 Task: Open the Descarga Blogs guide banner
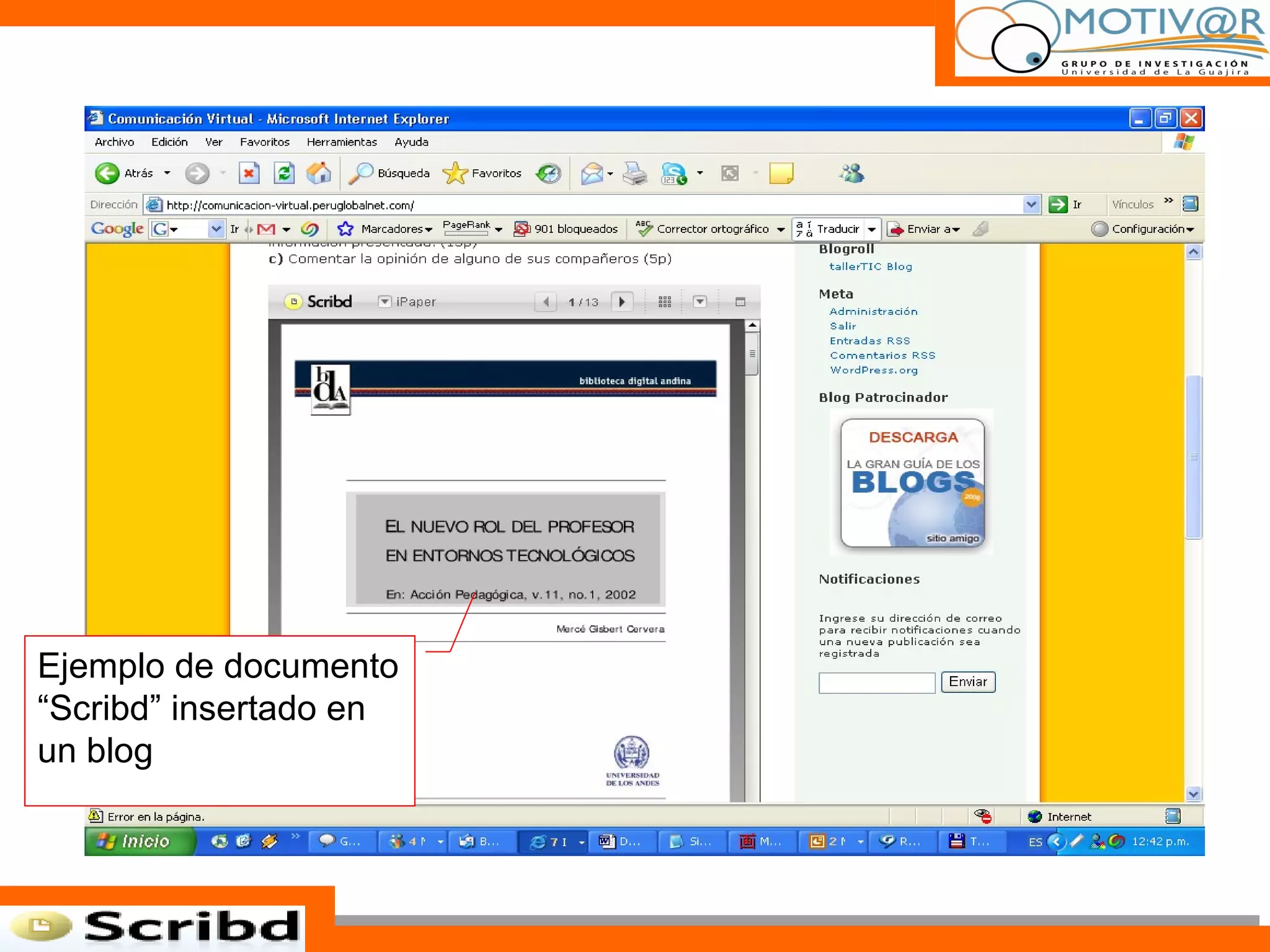click(x=912, y=483)
